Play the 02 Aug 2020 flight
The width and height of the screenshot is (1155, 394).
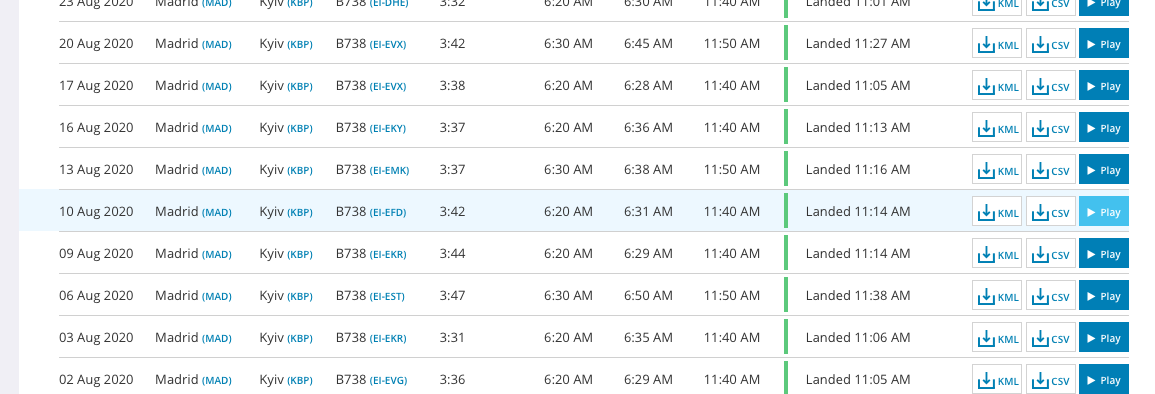[x=1103, y=379]
